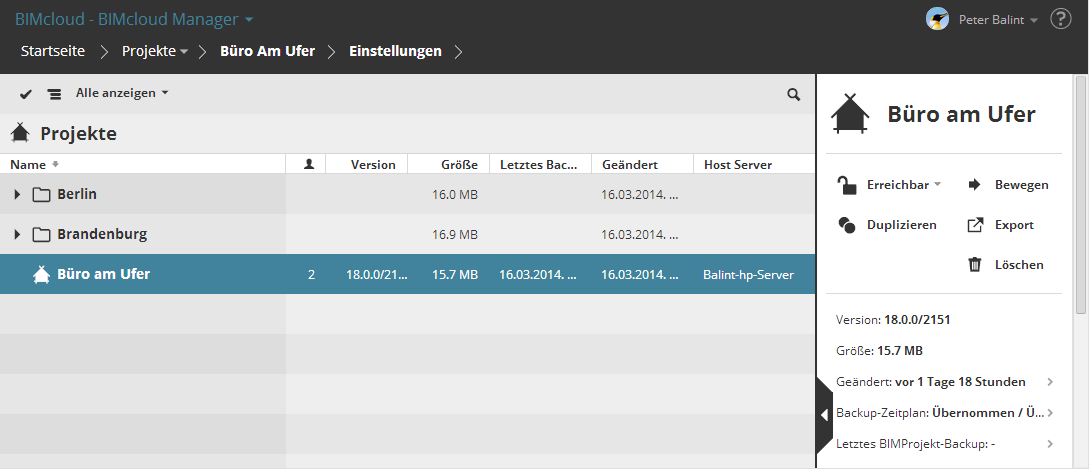Click Büro Am Ufer breadcrumb
The width and height of the screenshot is (1089, 469).
(x=267, y=51)
